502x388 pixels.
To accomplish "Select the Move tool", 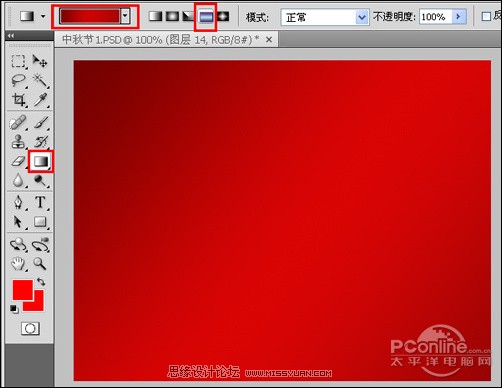I will click(x=40, y=61).
